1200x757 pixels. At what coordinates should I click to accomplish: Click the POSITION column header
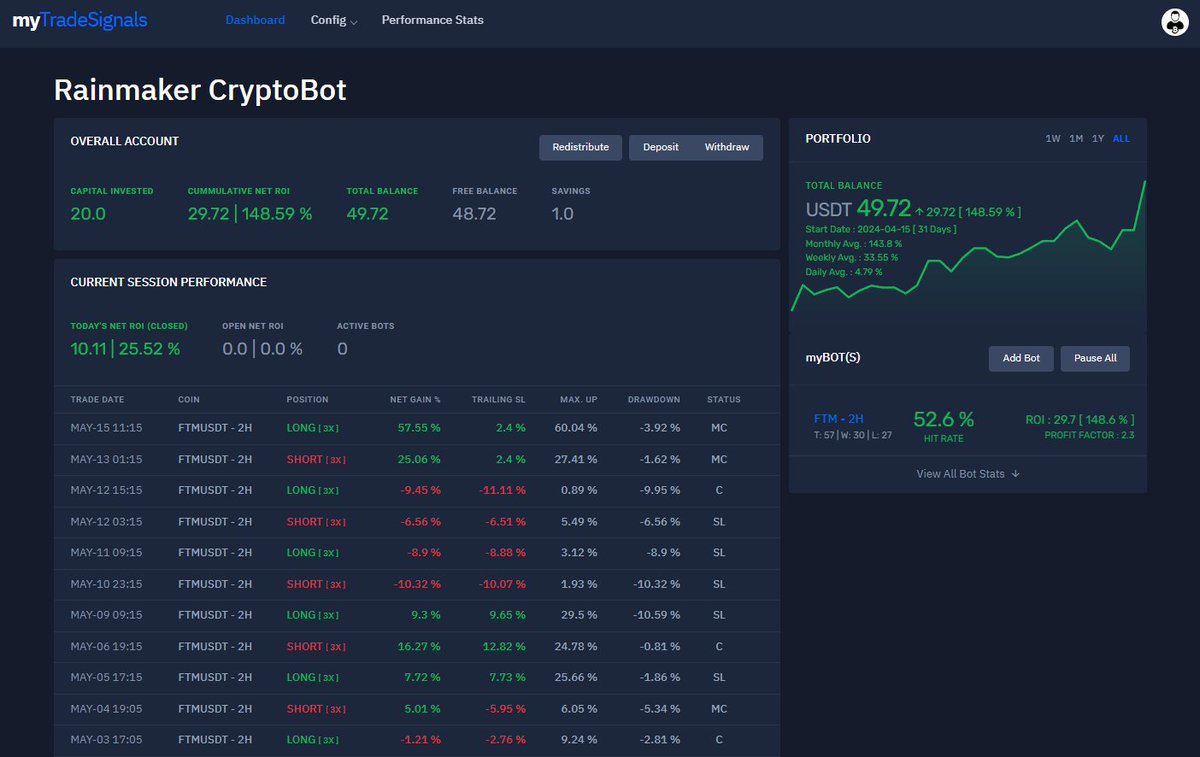click(x=307, y=400)
